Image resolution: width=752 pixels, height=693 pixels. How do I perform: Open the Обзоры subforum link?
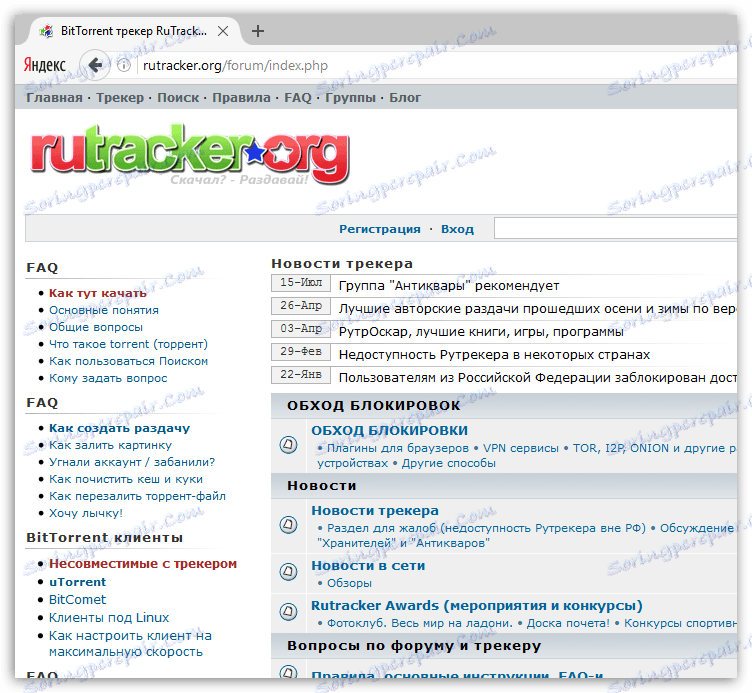point(349,584)
